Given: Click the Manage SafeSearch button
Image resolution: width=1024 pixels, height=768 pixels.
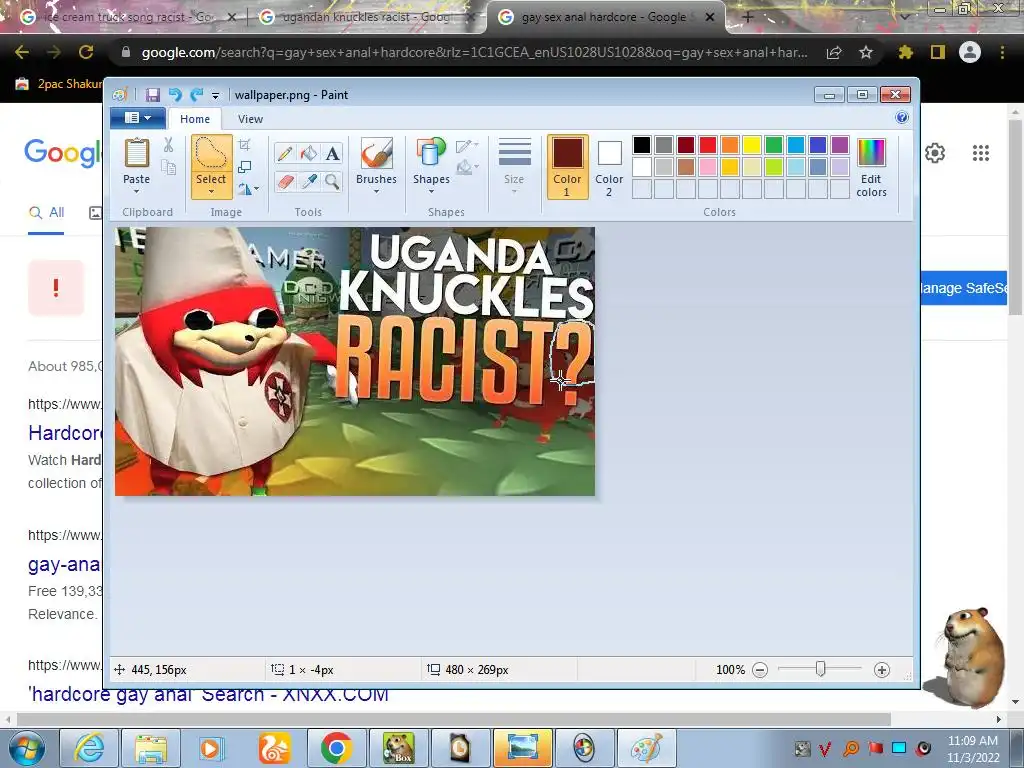Looking at the screenshot, I should pos(964,288).
